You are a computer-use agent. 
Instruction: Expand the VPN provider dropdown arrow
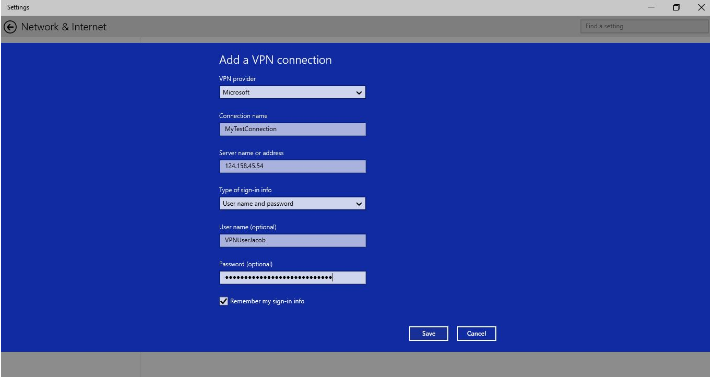click(x=359, y=92)
